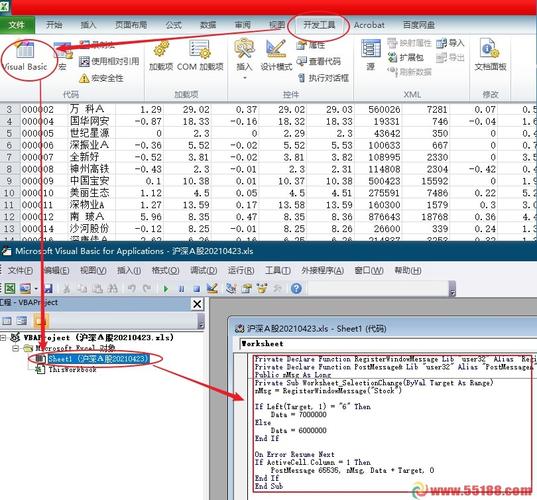Click the Reset (stop) button in VBA toolbar
This screenshot has height=500, width=537.
(x=197, y=289)
